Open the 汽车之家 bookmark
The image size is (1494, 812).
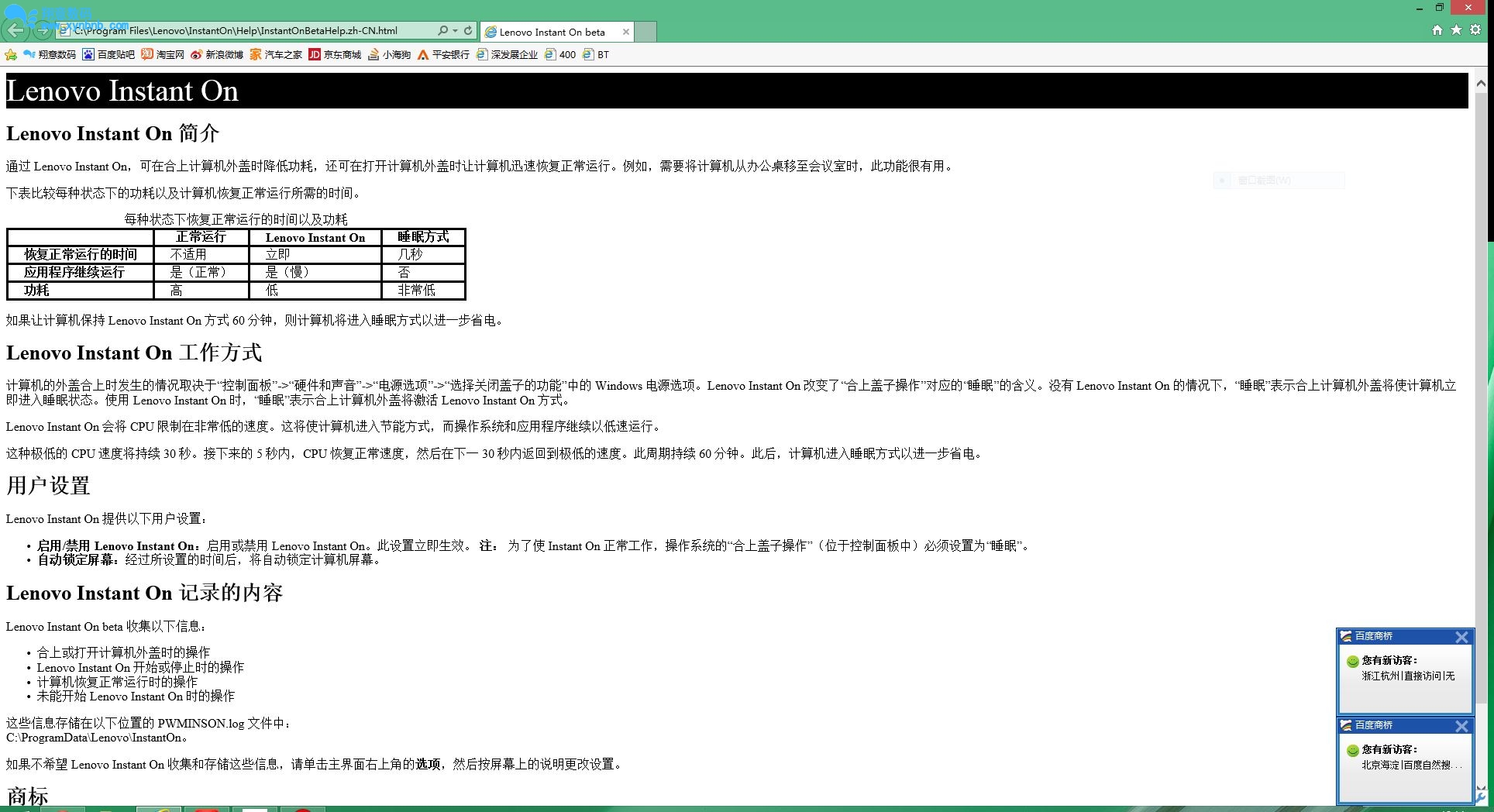[x=276, y=55]
